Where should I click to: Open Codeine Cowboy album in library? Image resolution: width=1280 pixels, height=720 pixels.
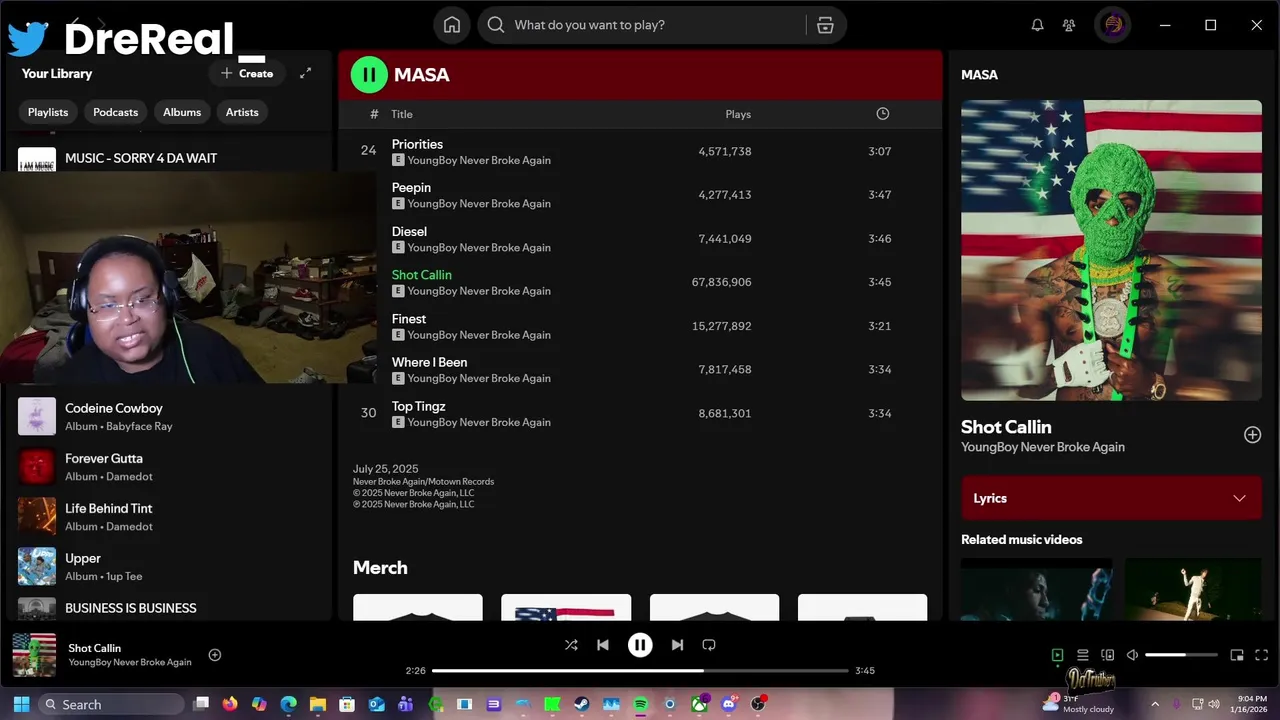point(168,416)
